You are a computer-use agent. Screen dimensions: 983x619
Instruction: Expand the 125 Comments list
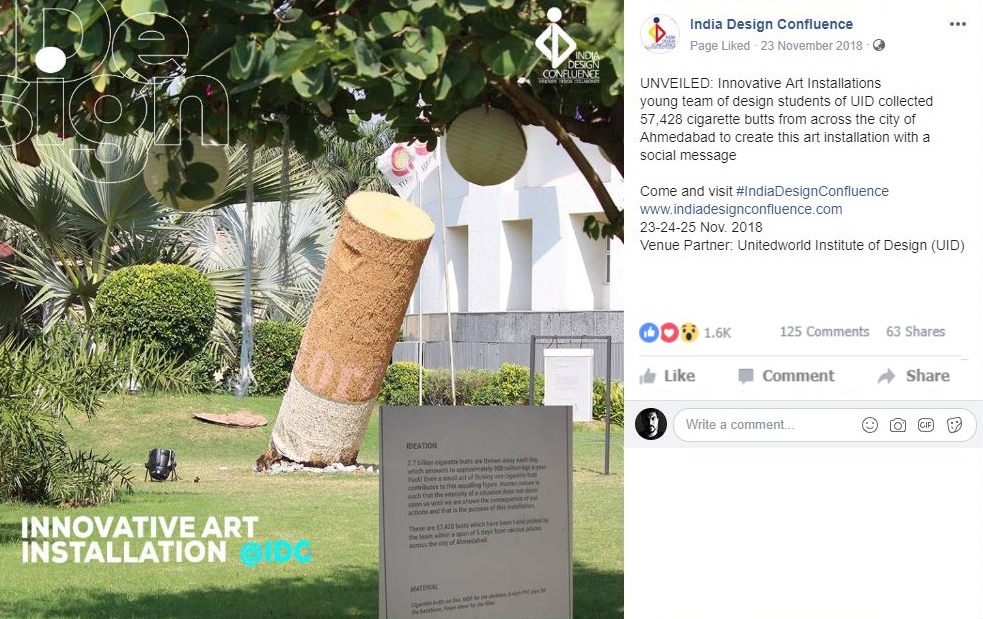tap(824, 332)
